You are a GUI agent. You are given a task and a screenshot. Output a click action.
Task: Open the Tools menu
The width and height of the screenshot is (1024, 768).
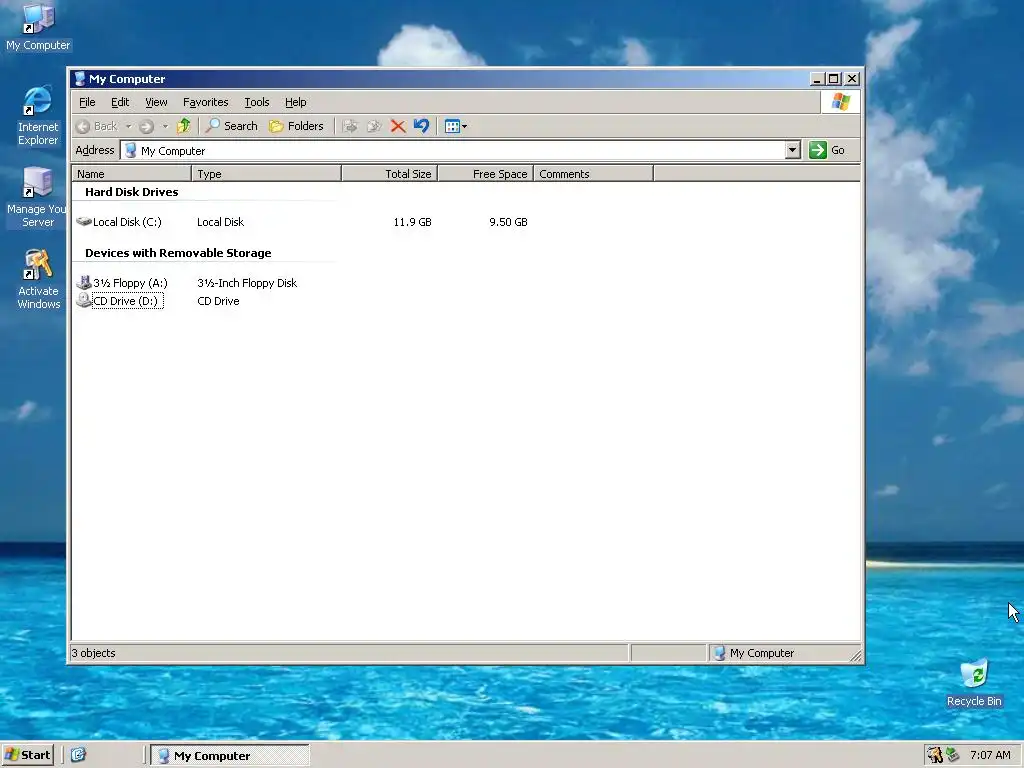(x=257, y=102)
